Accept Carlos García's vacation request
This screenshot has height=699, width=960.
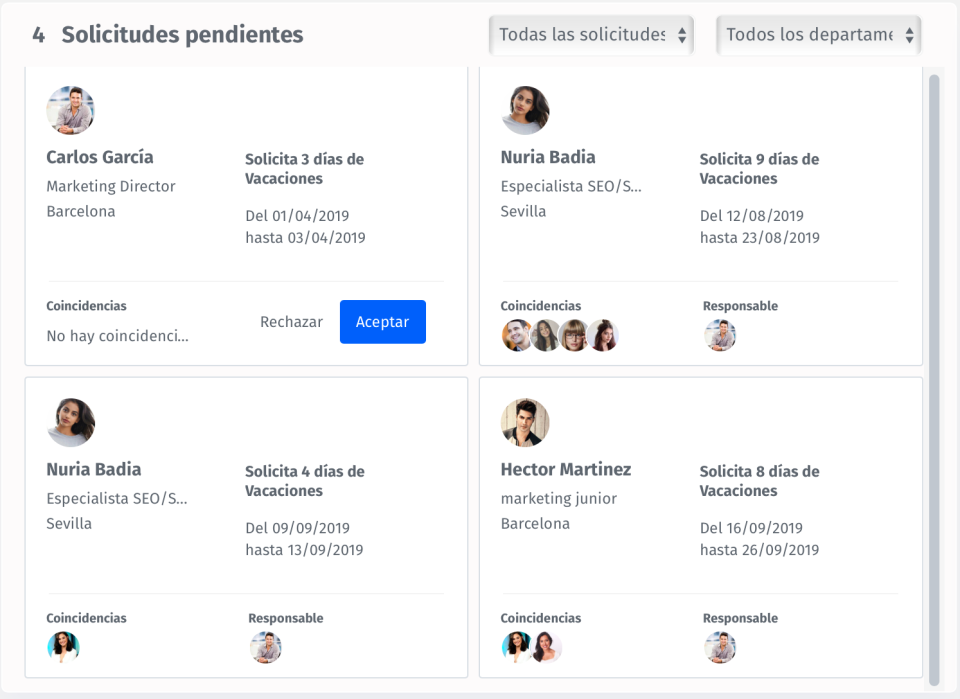383,322
